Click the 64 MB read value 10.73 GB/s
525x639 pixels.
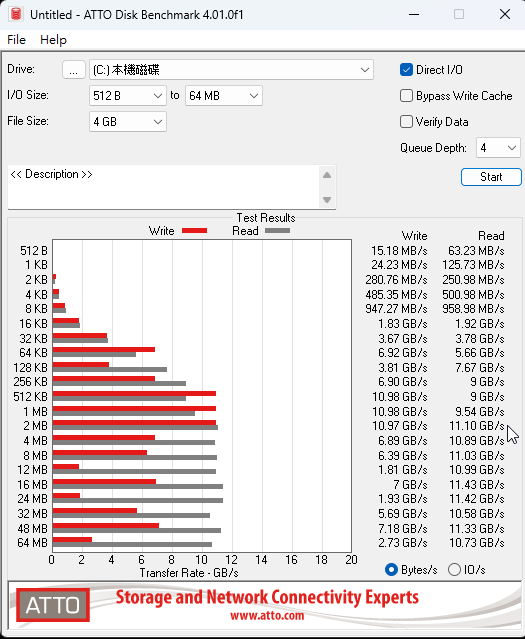(x=477, y=543)
